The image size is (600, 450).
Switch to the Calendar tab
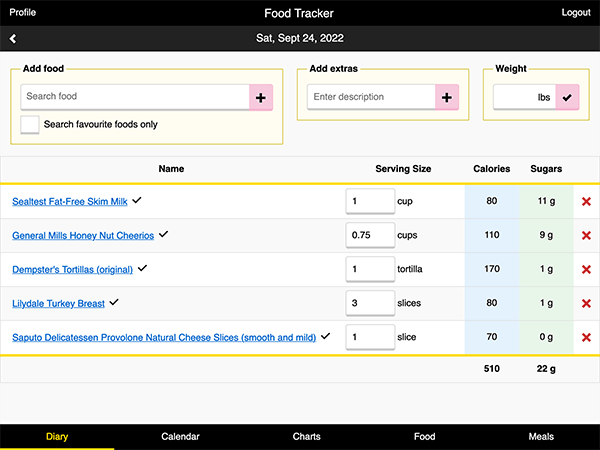[180, 437]
